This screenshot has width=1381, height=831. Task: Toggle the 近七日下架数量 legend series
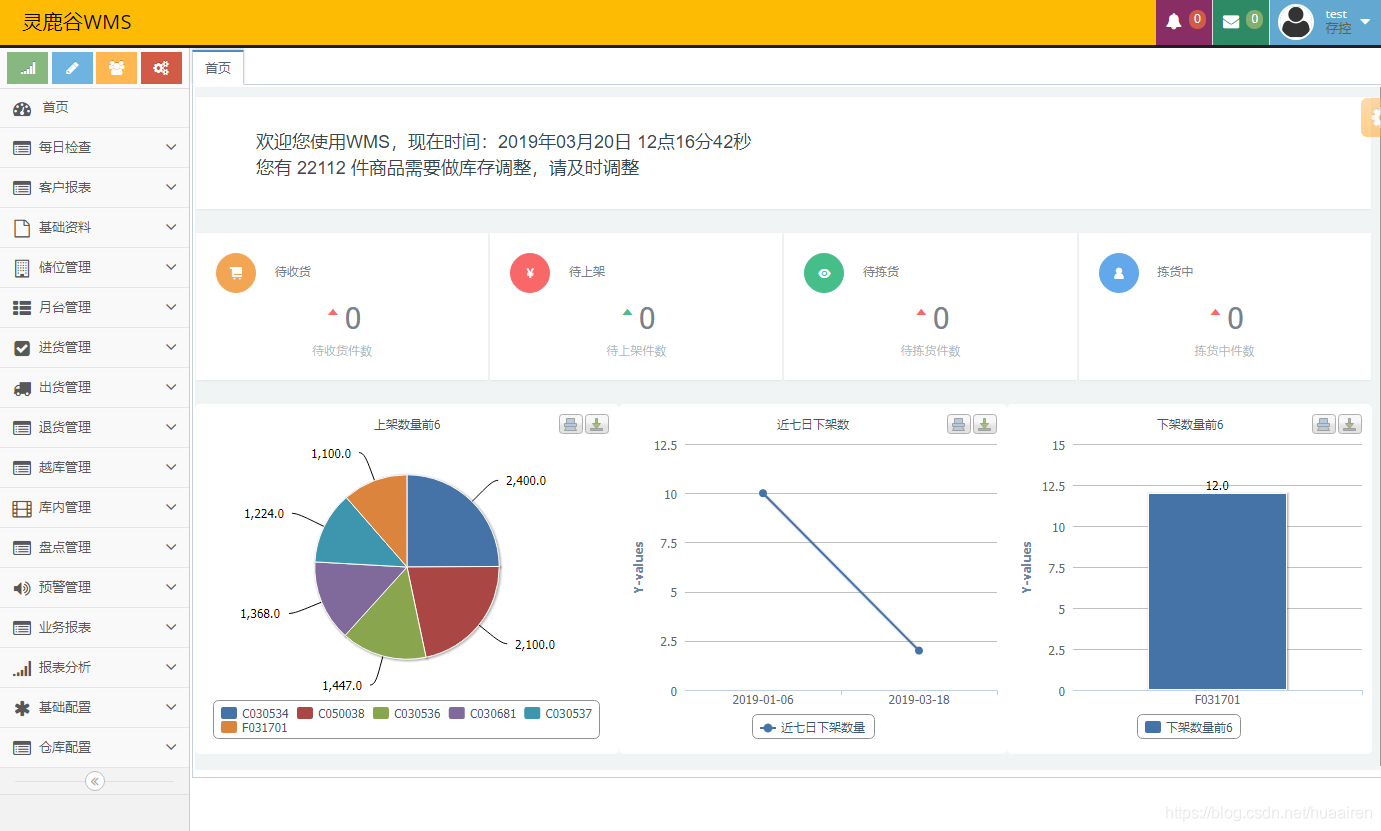813,727
